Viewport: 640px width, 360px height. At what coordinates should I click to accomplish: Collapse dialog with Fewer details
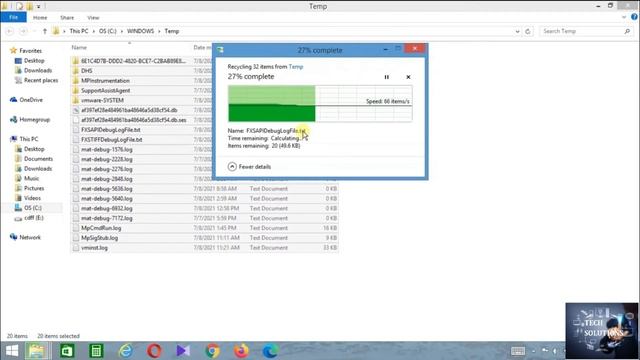[x=249, y=167]
